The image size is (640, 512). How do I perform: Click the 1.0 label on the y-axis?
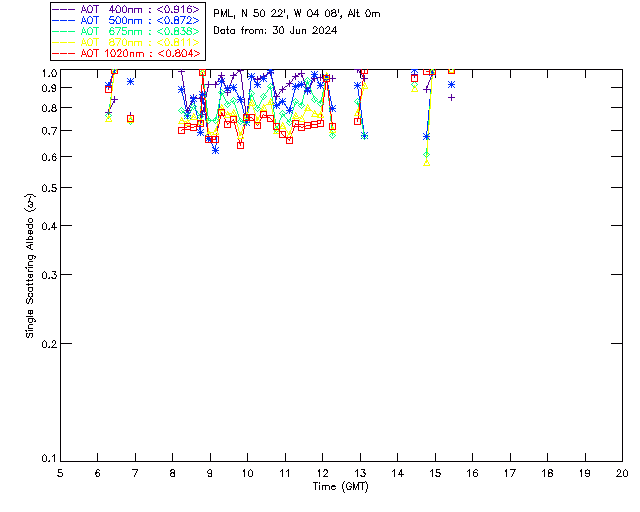click(46, 73)
